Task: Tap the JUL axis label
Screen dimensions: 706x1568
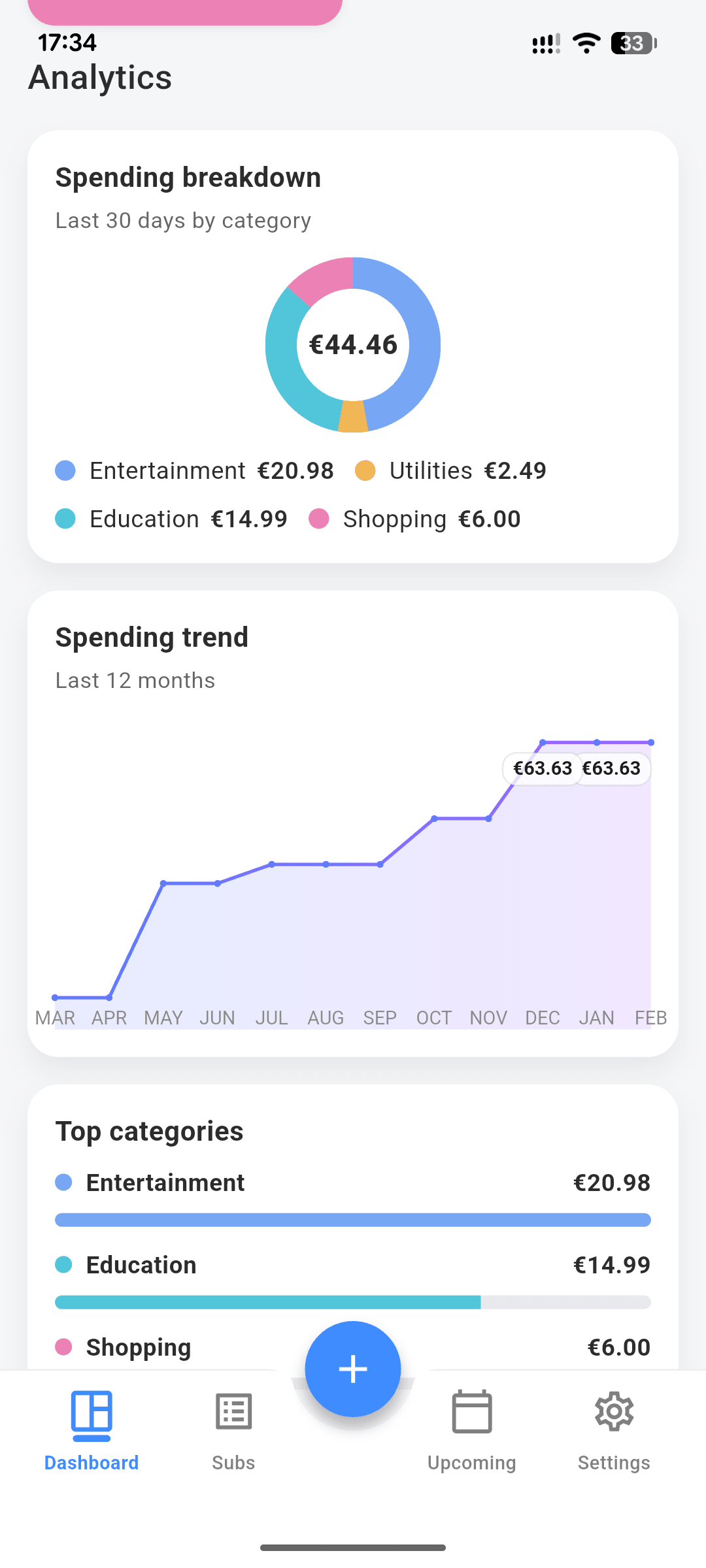Action: point(271,1018)
